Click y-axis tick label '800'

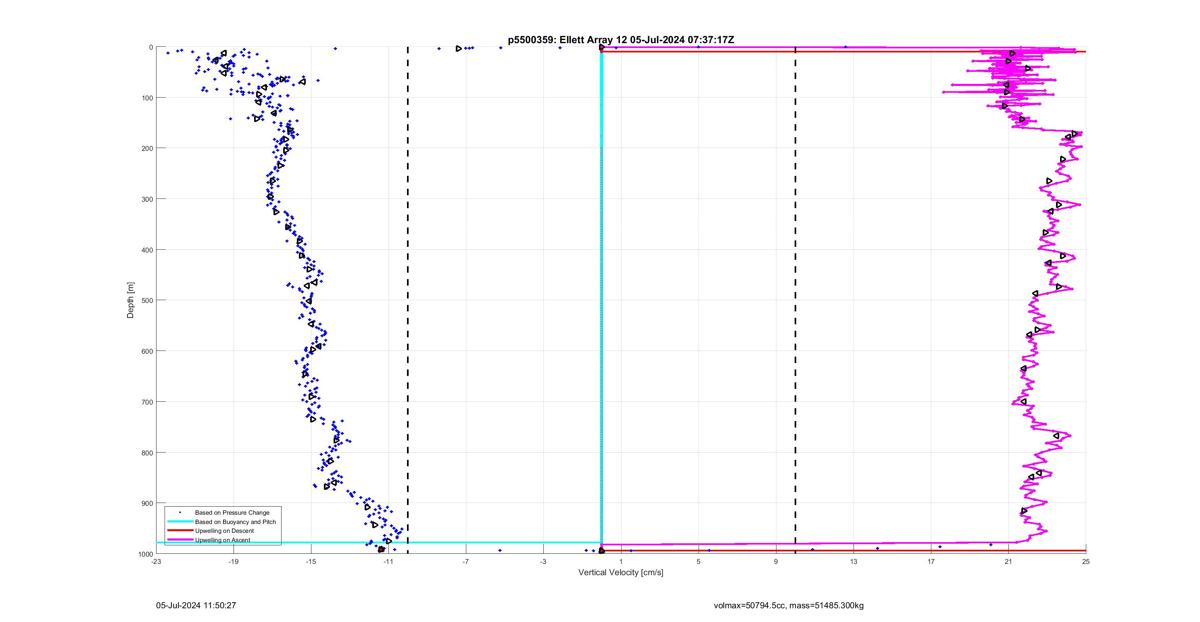click(146, 452)
